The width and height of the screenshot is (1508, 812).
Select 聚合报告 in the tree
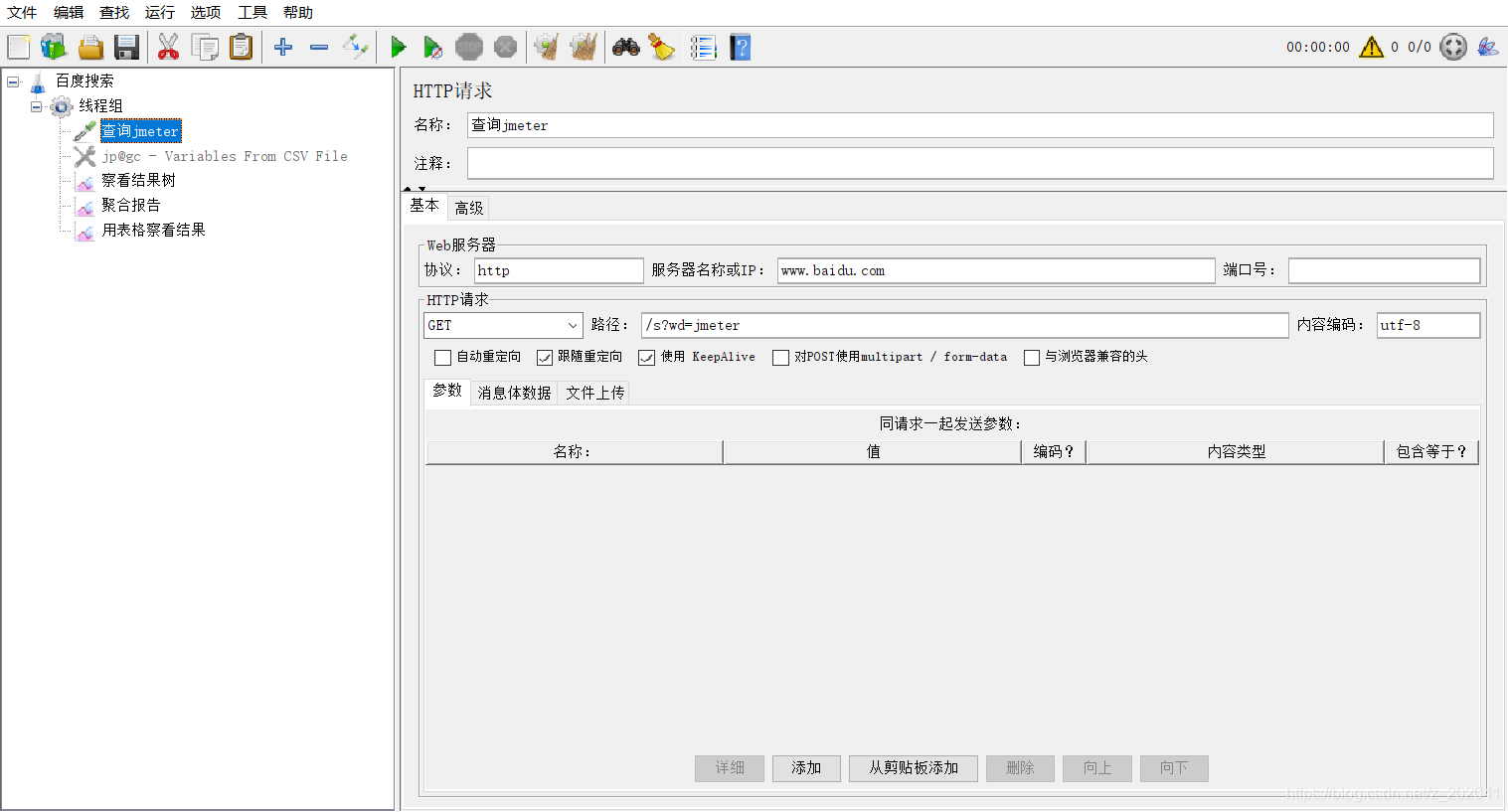click(130, 205)
